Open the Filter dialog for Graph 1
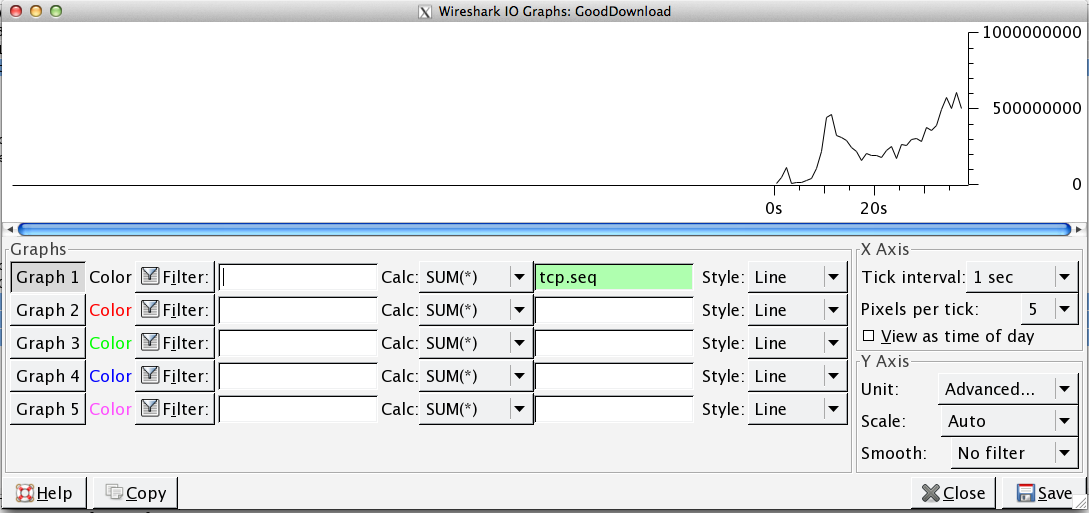This screenshot has width=1089, height=513. pyautogui.click(x=175, y=278)
